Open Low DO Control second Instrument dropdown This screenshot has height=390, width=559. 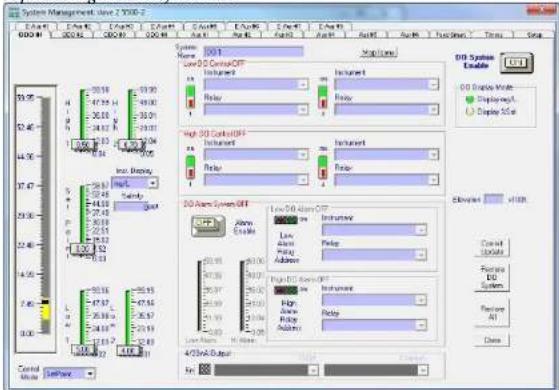(433, 84)
